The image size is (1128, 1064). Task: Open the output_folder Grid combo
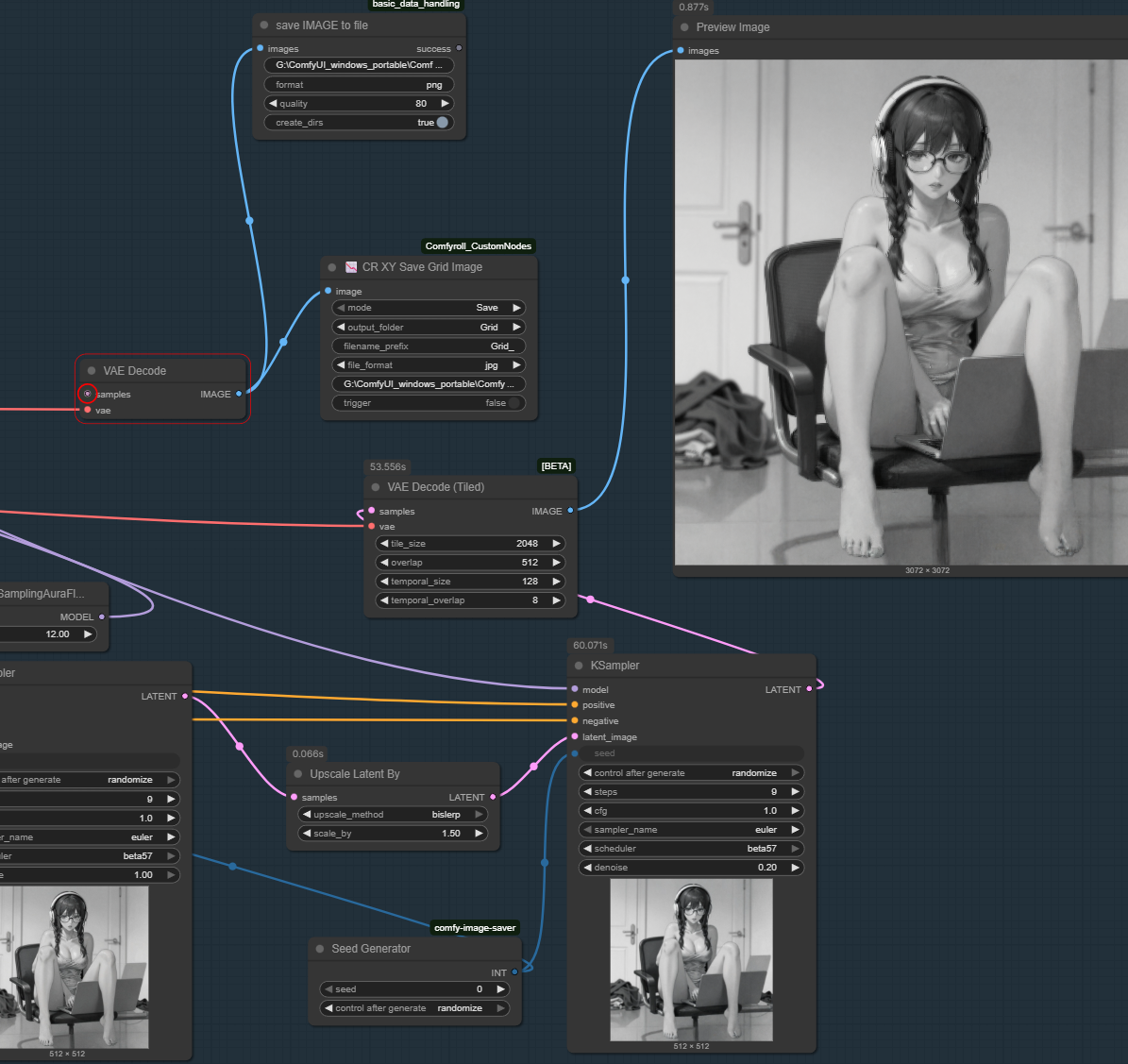coord(428,328)
